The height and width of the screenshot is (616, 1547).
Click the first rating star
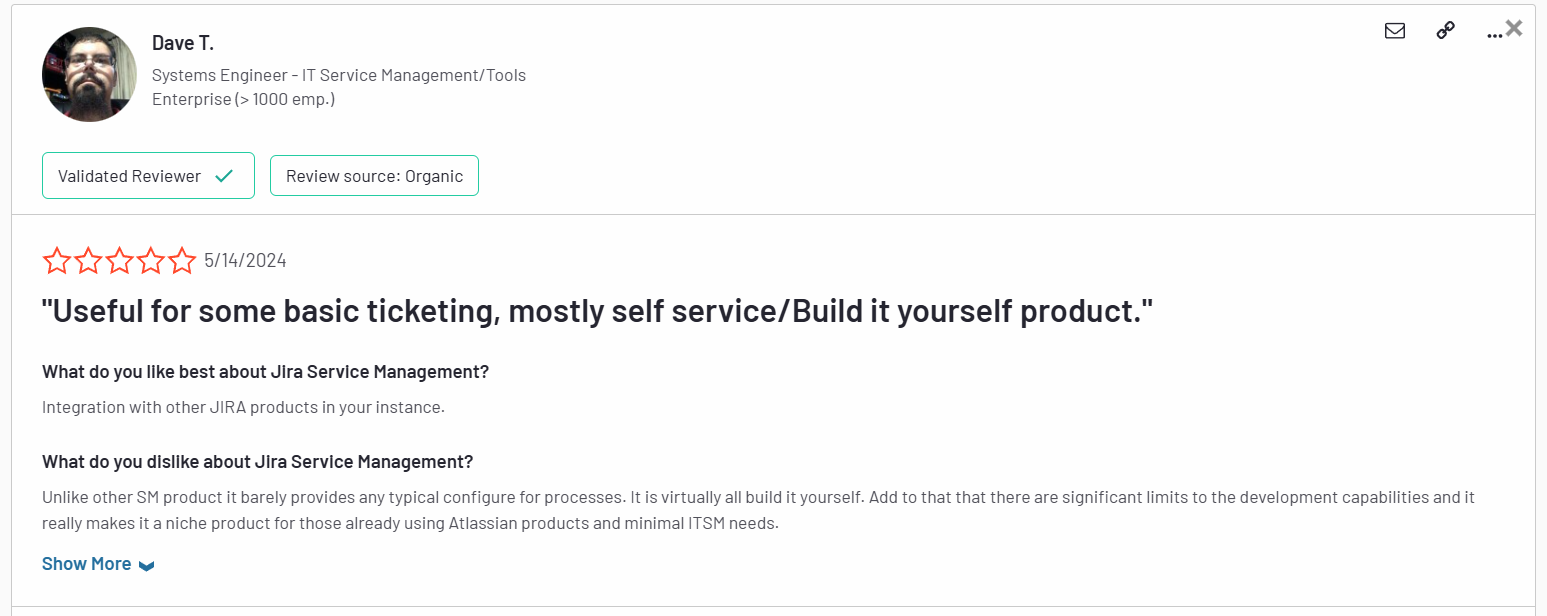click(x=57, y=261)
